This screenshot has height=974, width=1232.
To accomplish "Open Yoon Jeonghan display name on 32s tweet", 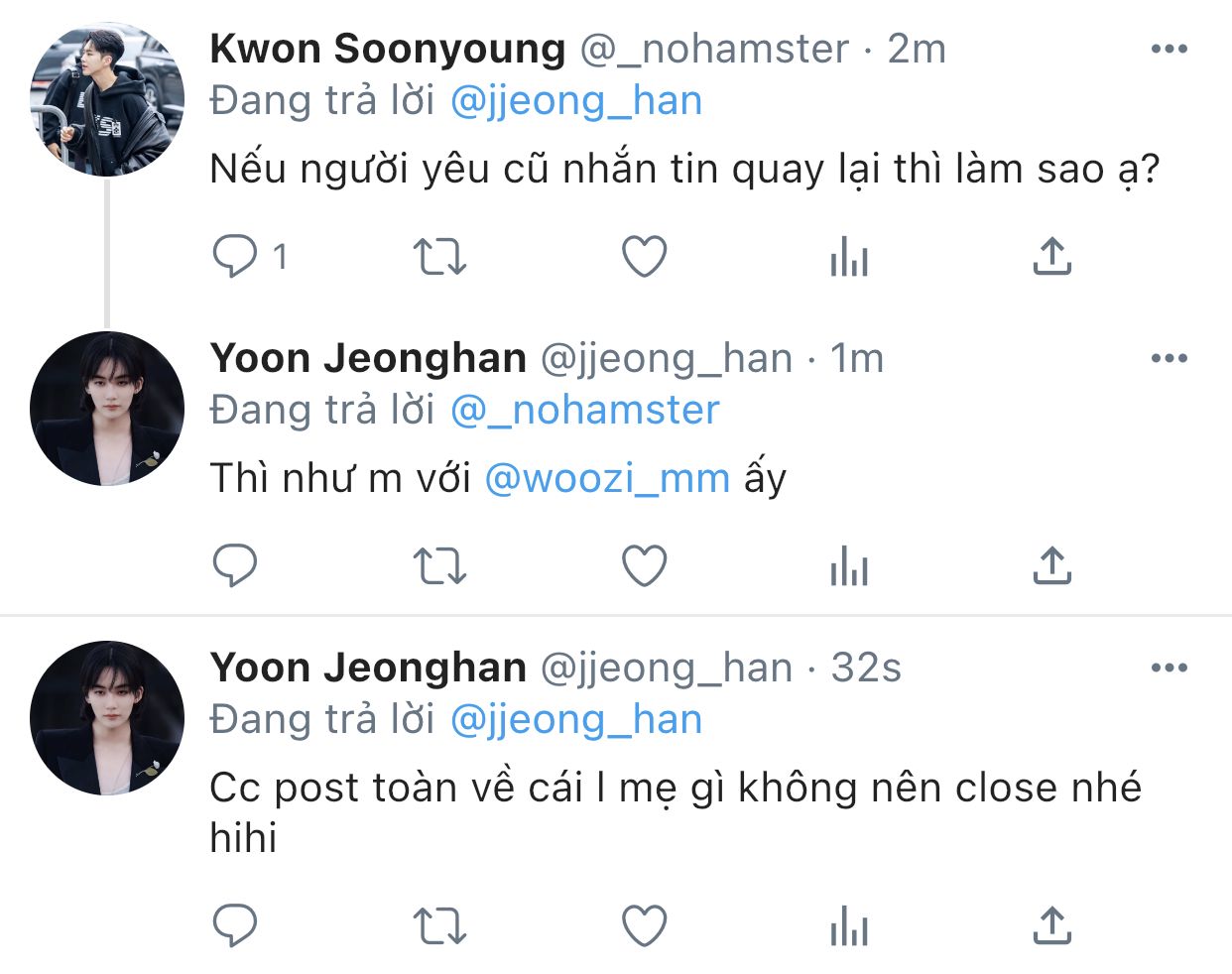I will click(x=368, y=668).
